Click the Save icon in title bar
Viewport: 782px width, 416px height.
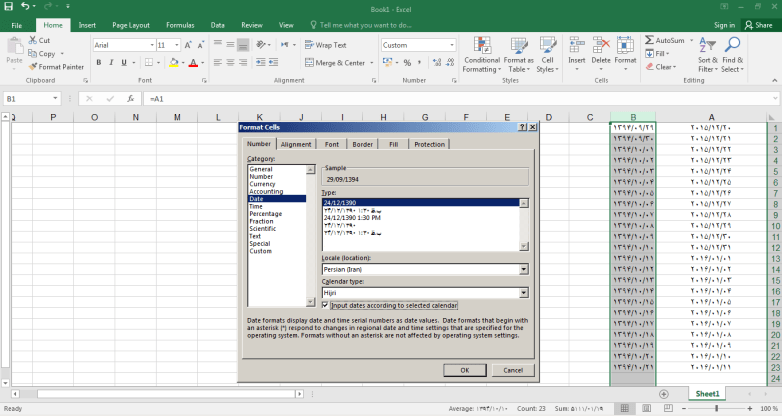click(x=8, y=6)
